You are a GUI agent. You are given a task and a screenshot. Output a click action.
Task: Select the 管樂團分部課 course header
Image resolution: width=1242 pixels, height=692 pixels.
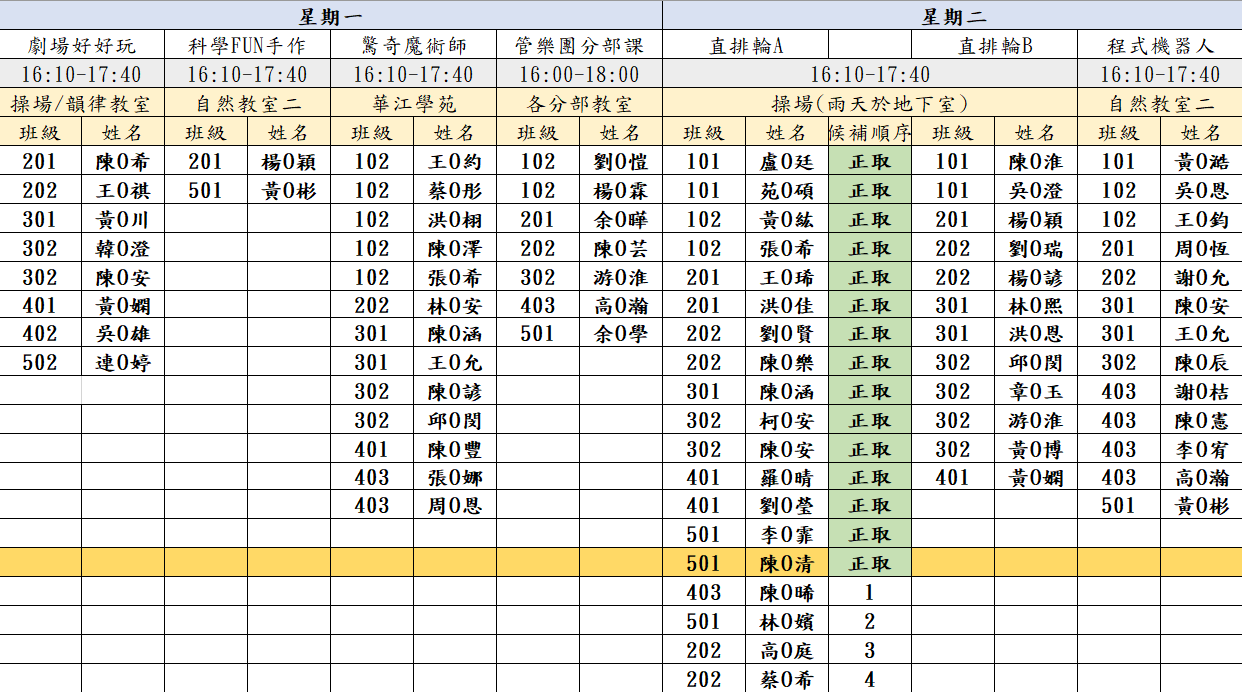coord(579,45)
